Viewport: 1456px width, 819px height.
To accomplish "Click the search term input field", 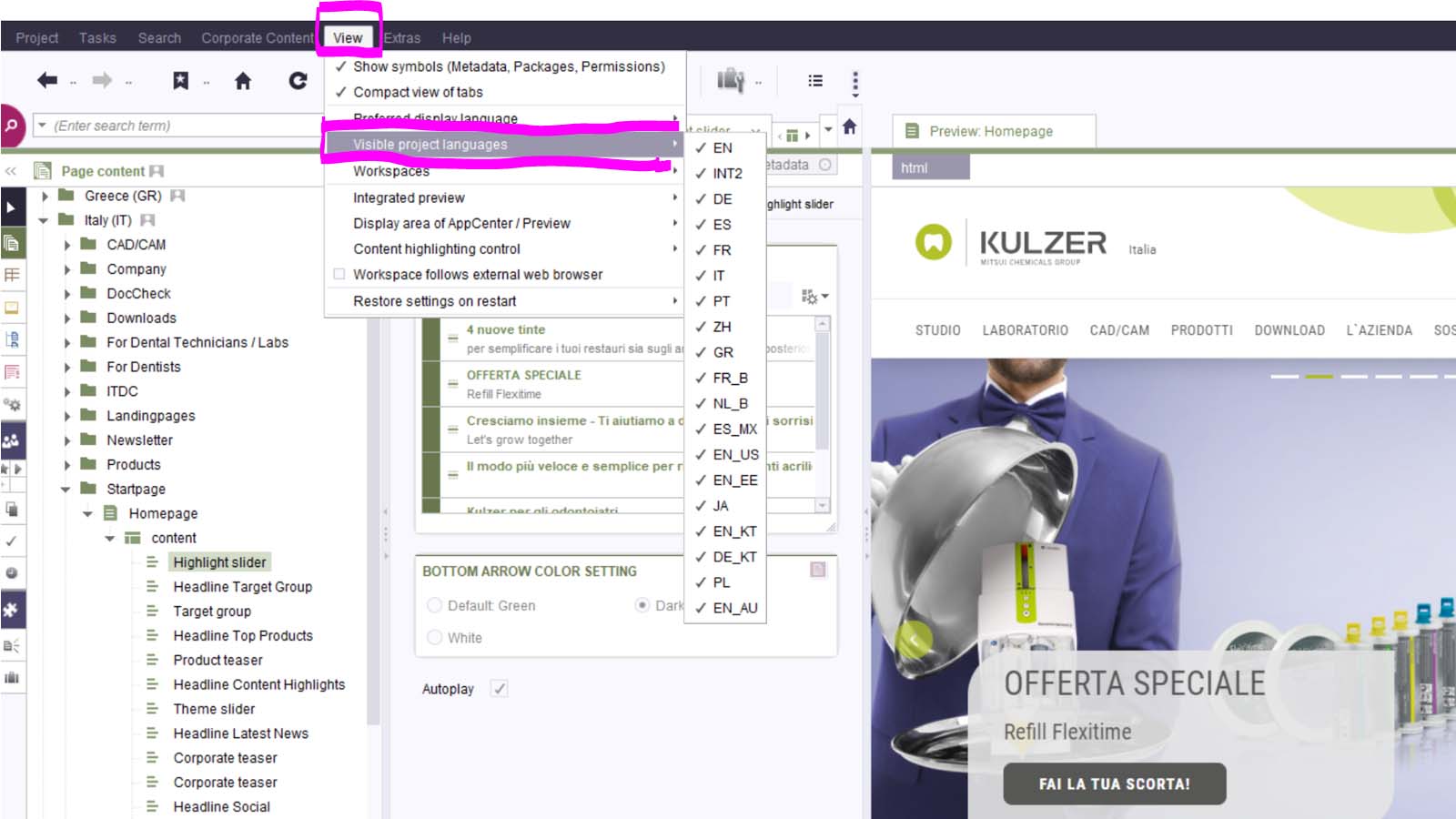I will pyautogui.click(x=182, y=126).
